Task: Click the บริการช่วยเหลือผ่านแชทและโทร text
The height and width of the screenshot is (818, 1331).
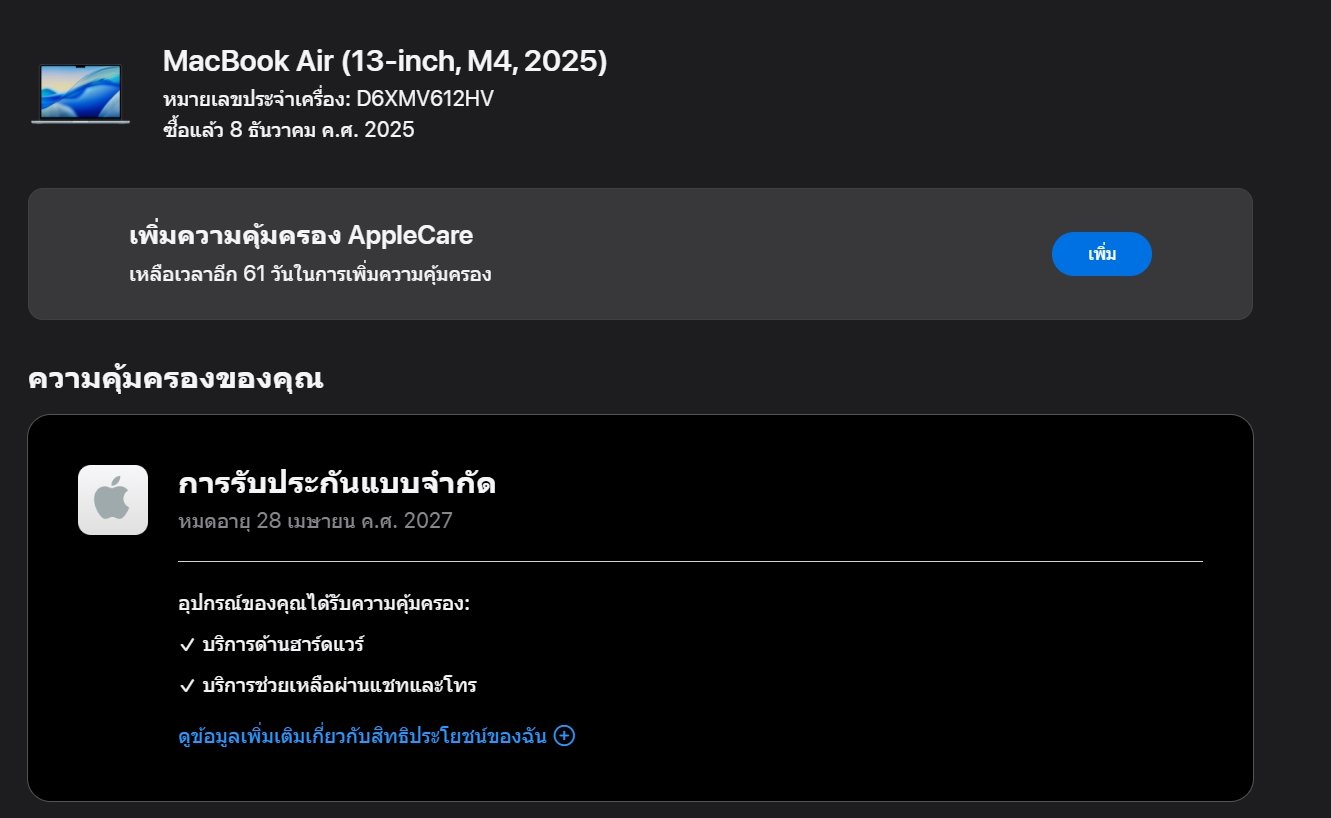Action: point(339,686)
